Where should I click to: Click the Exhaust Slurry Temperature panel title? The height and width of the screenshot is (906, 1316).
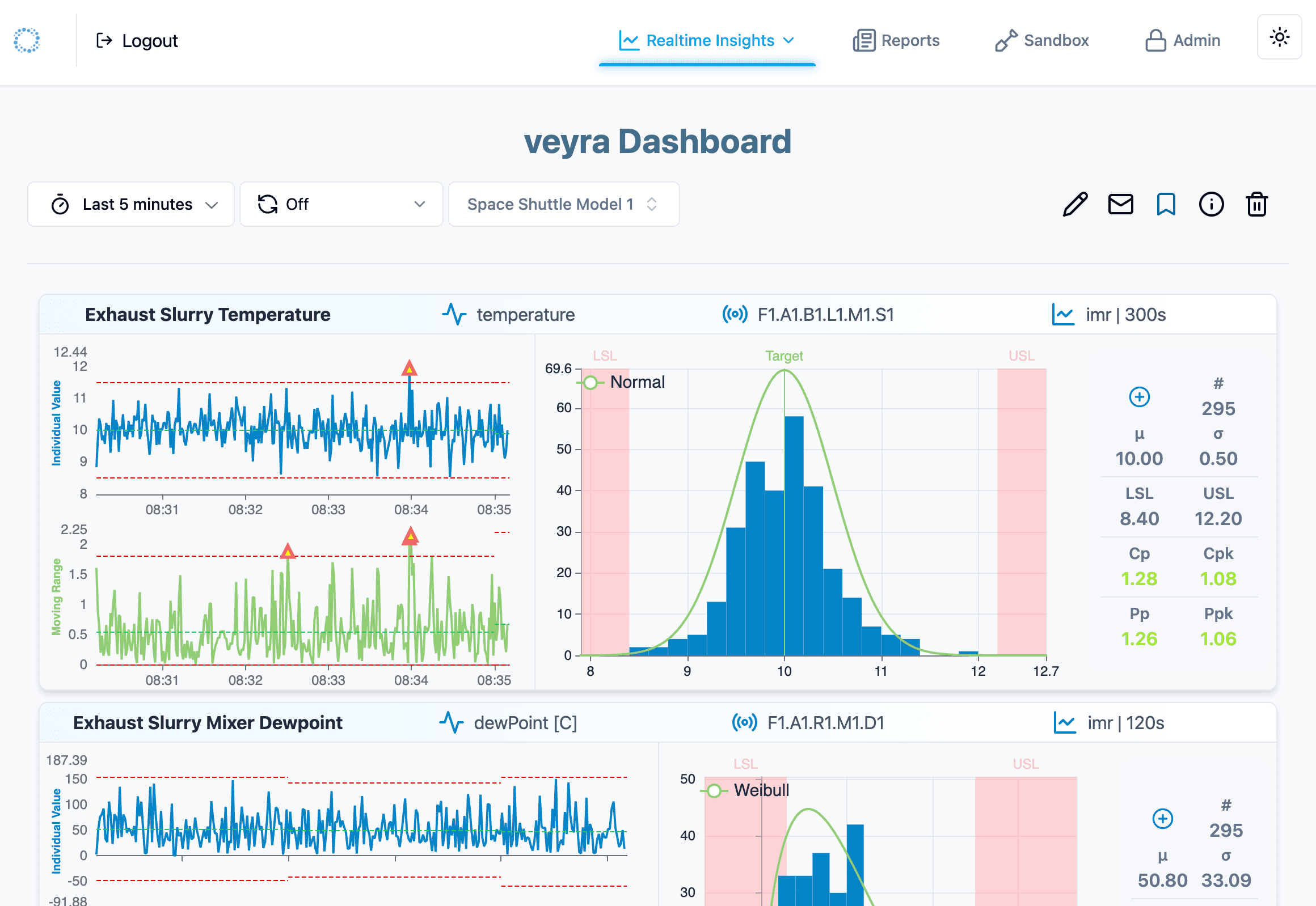[208, 315]
